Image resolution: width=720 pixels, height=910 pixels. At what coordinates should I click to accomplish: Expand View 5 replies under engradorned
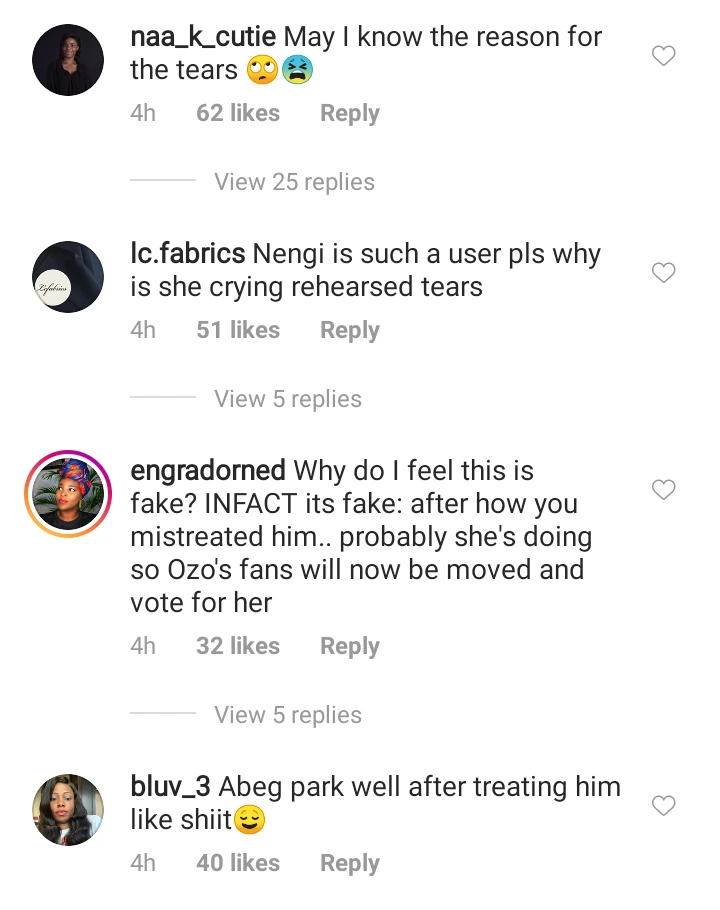[288, 715]
